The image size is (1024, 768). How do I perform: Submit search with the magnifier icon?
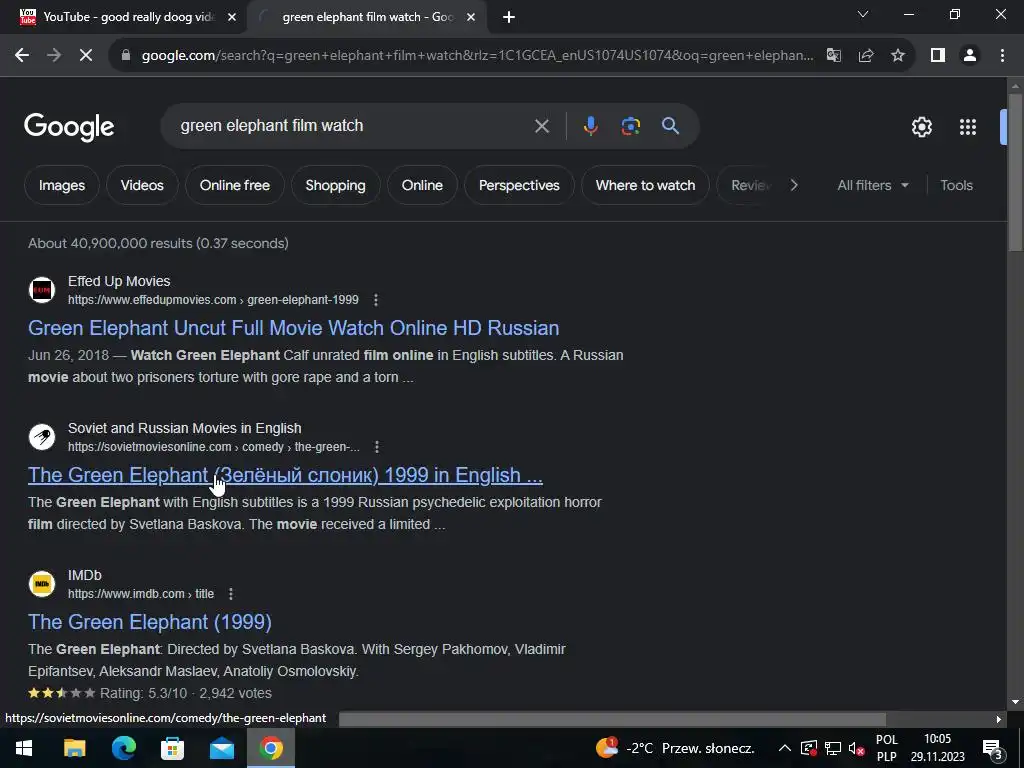click(x=670, y=126)
